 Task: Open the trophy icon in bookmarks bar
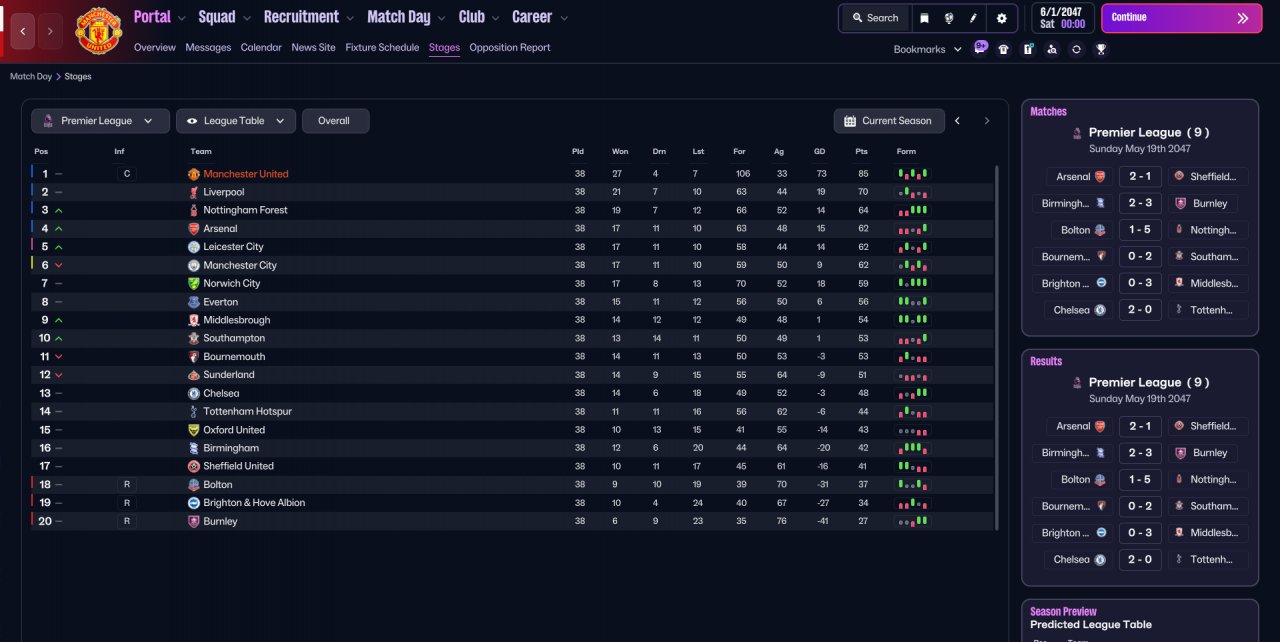click(1101, 49)
